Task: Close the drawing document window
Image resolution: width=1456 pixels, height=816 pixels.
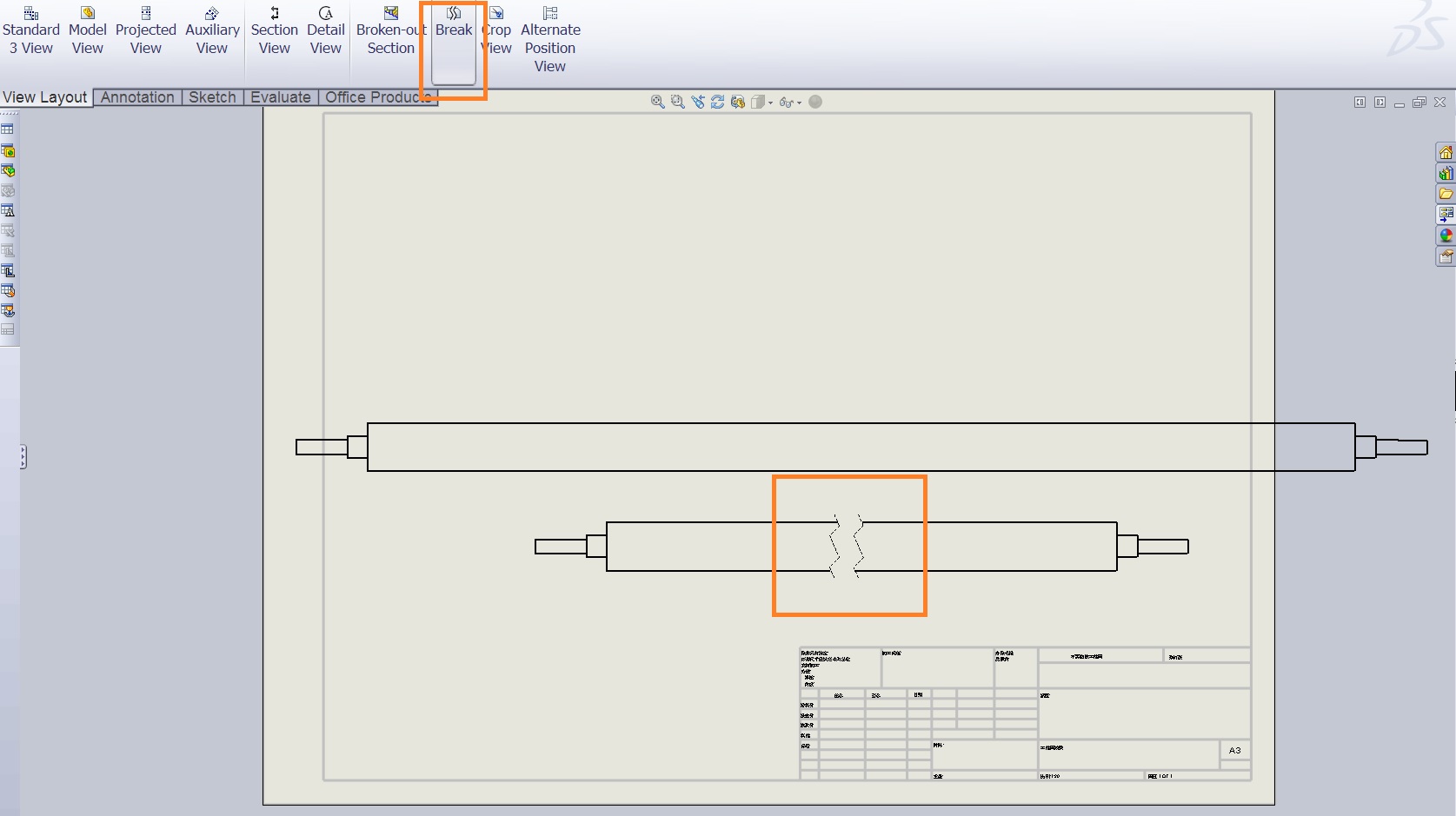Action: (x=1440, y=103)
